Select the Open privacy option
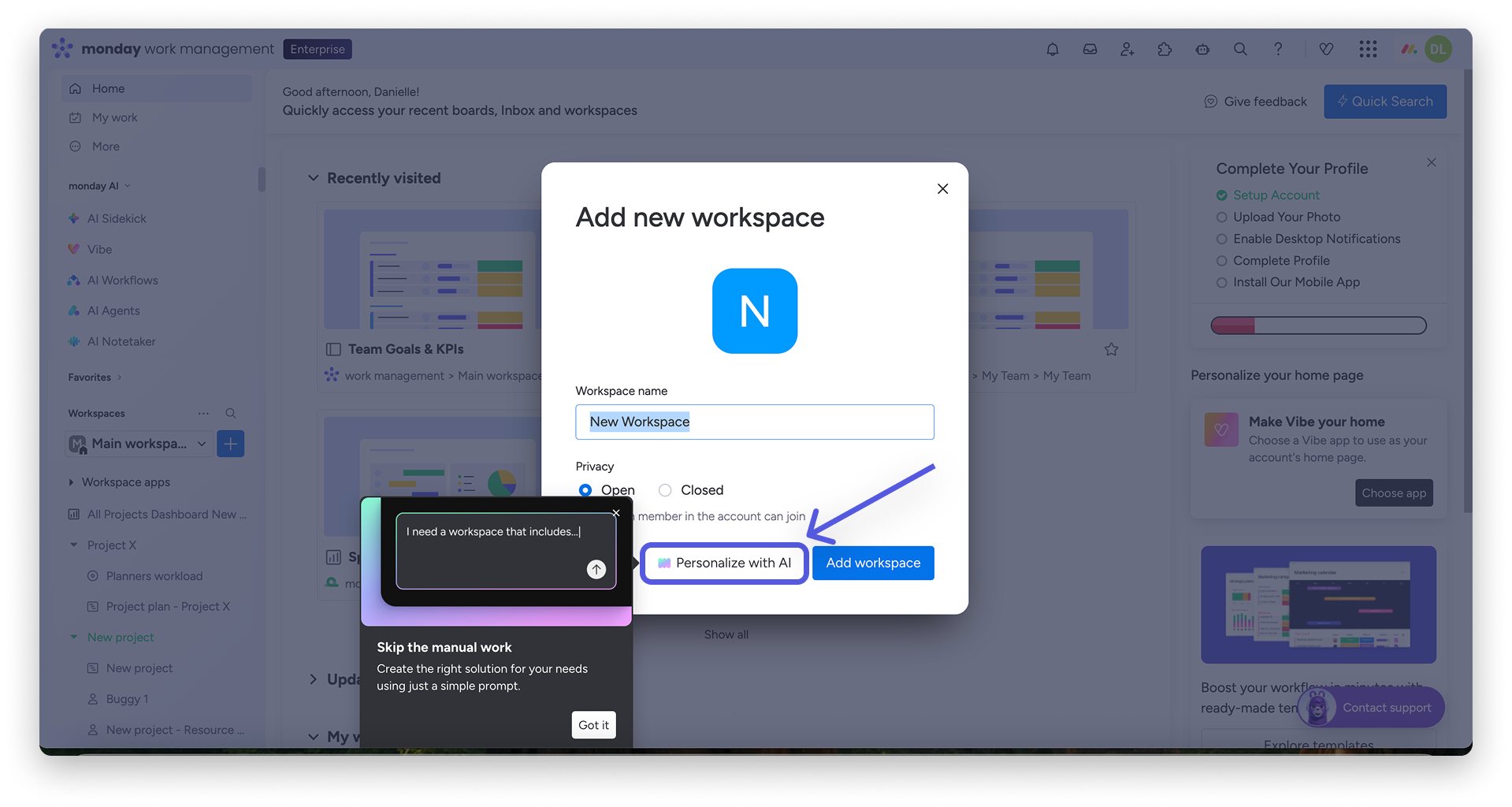This screenshot has width=1512, height=807. 585,490
